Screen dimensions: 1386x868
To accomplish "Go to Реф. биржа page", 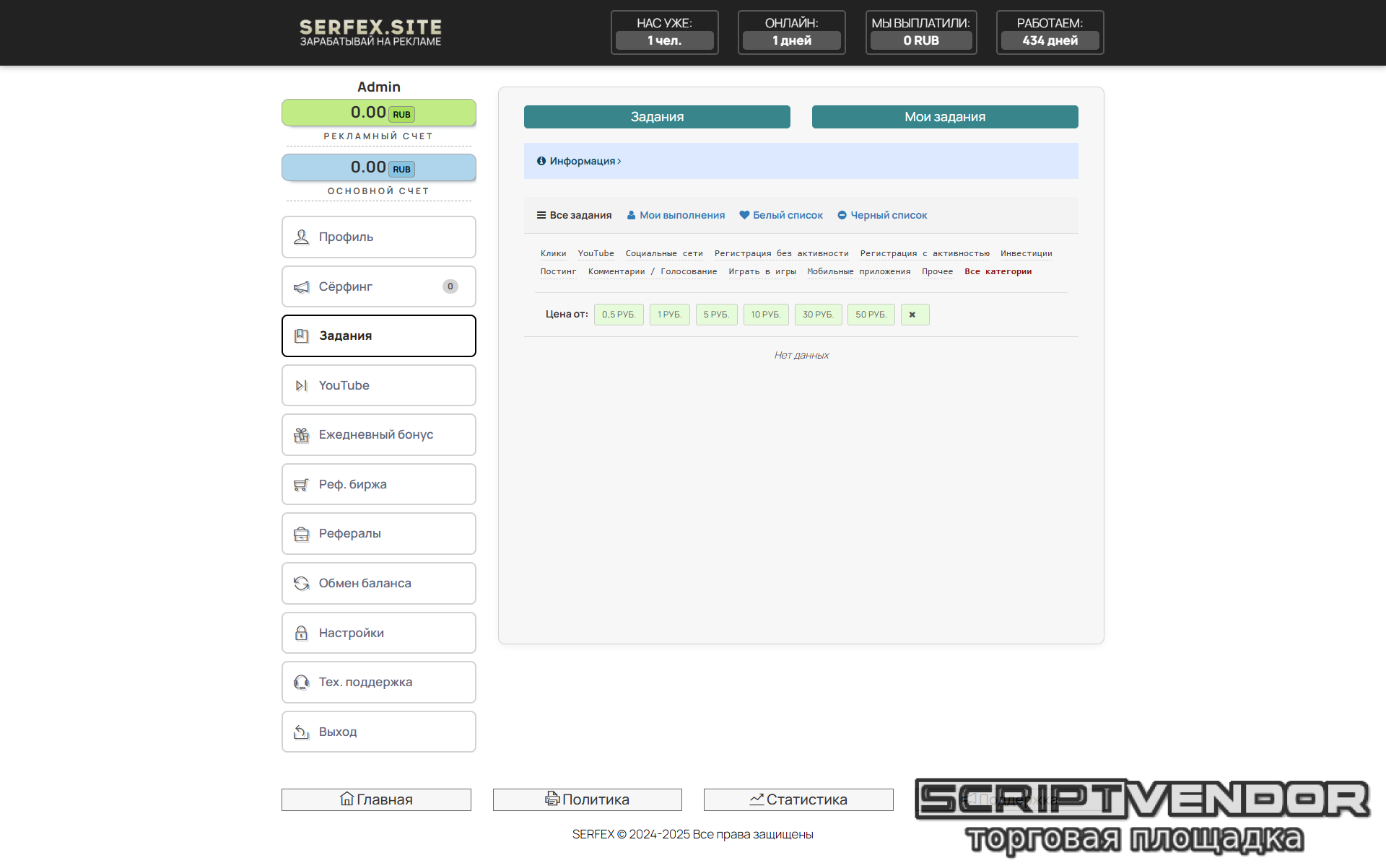I will pyautogui.click(x=379, y=484).
